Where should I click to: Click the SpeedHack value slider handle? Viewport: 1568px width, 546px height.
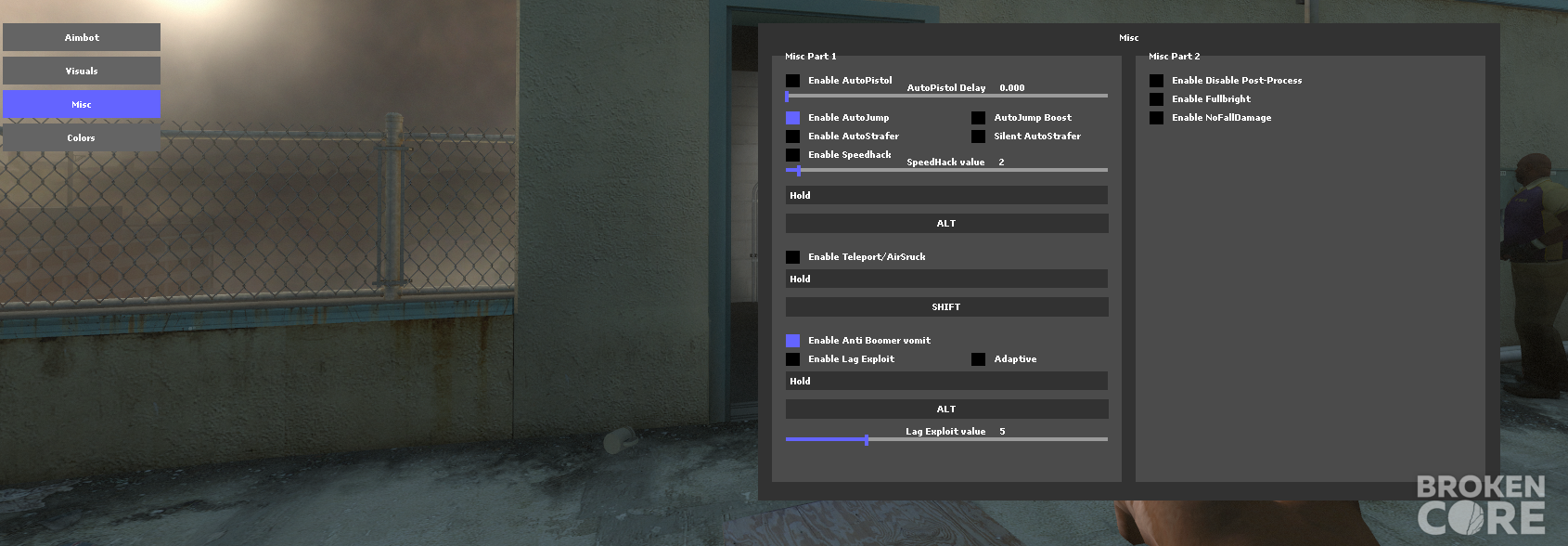pos(799,170)
